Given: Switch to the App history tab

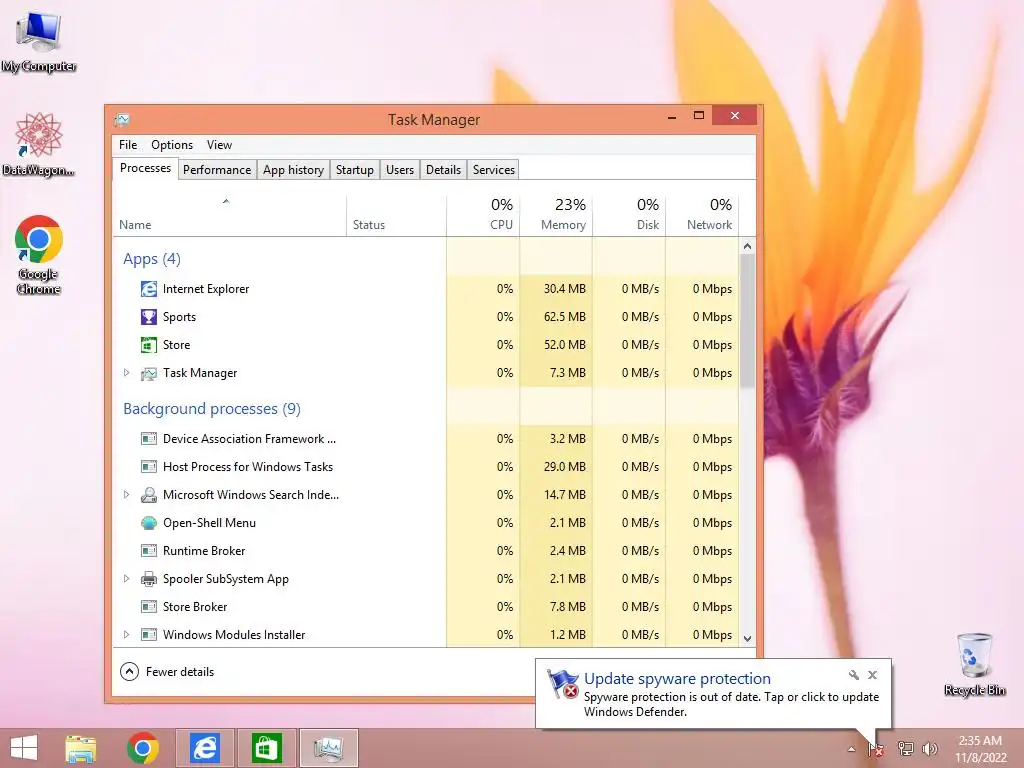Looking at the screenshot, I should [x=293, y=170].
